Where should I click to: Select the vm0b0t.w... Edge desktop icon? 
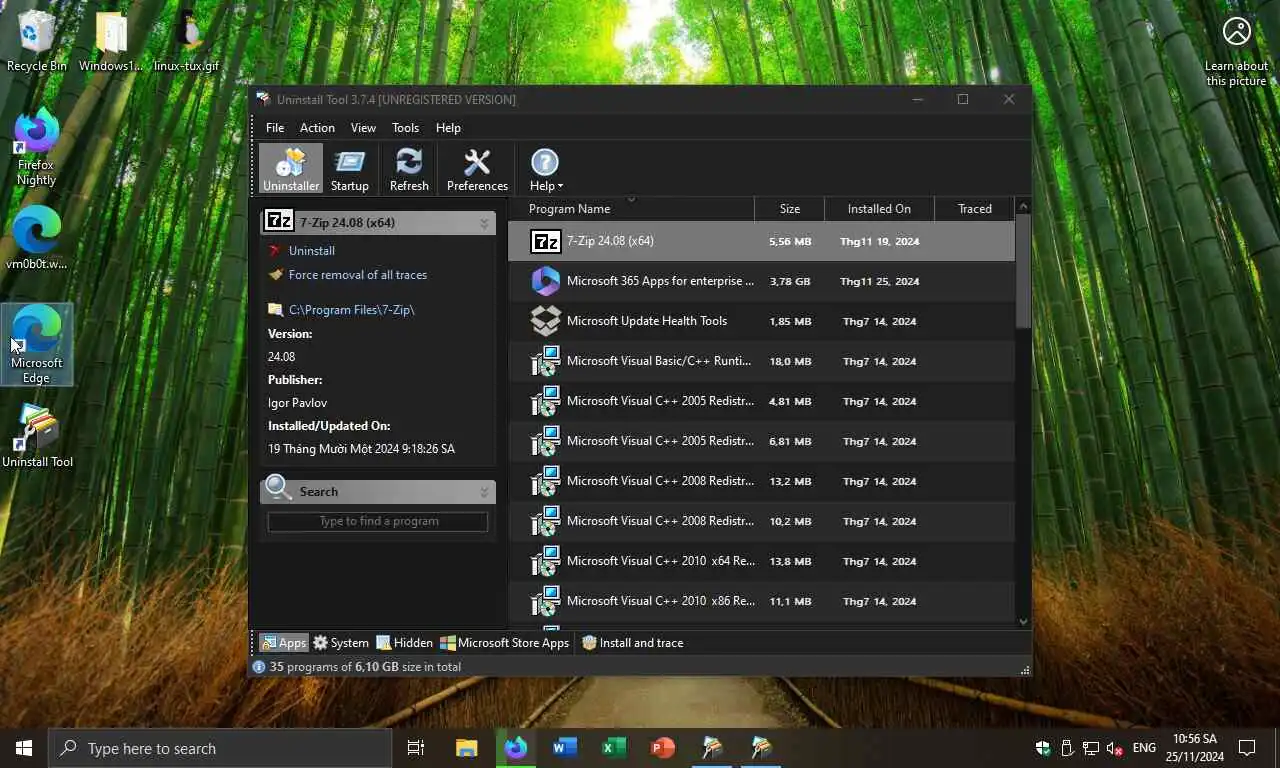(x=37, y=238)
